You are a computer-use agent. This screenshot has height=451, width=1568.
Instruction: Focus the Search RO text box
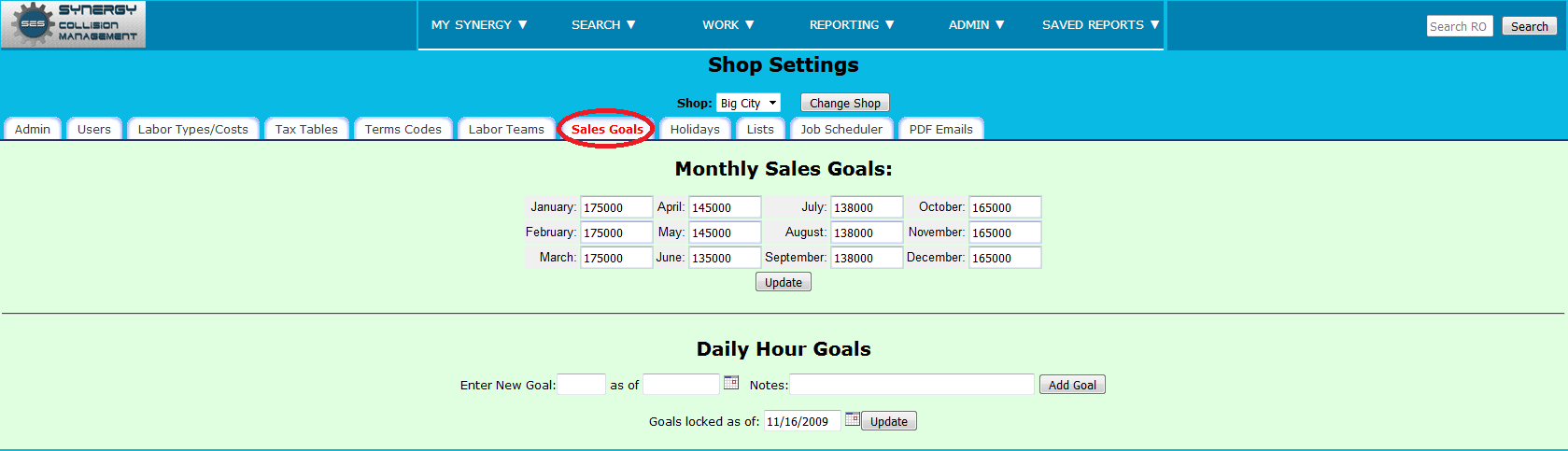tap(1460, 26)
